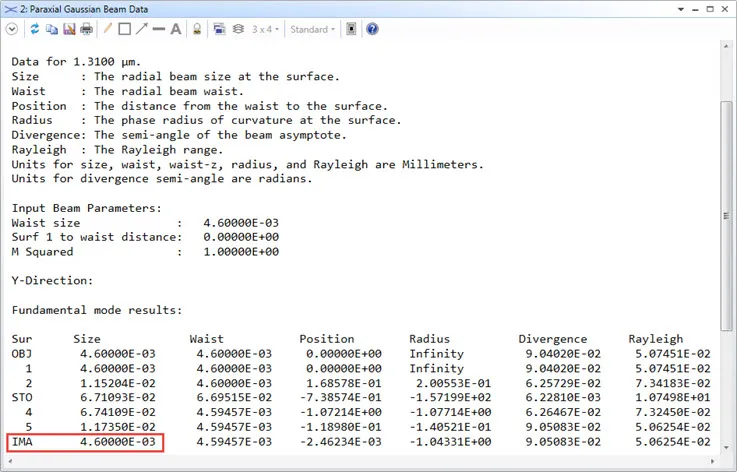Open help with the question mark icon

coord(372,29)
